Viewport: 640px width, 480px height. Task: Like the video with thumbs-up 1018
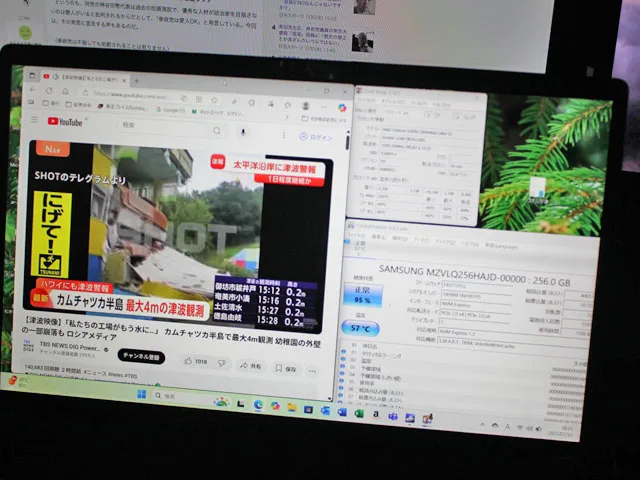tap(196, 361)
